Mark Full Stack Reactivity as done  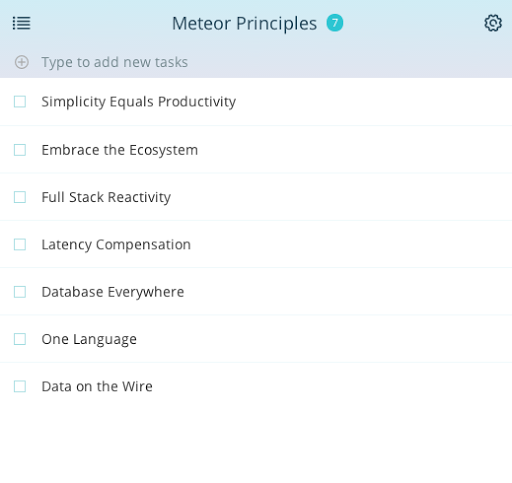click(20, 197)
